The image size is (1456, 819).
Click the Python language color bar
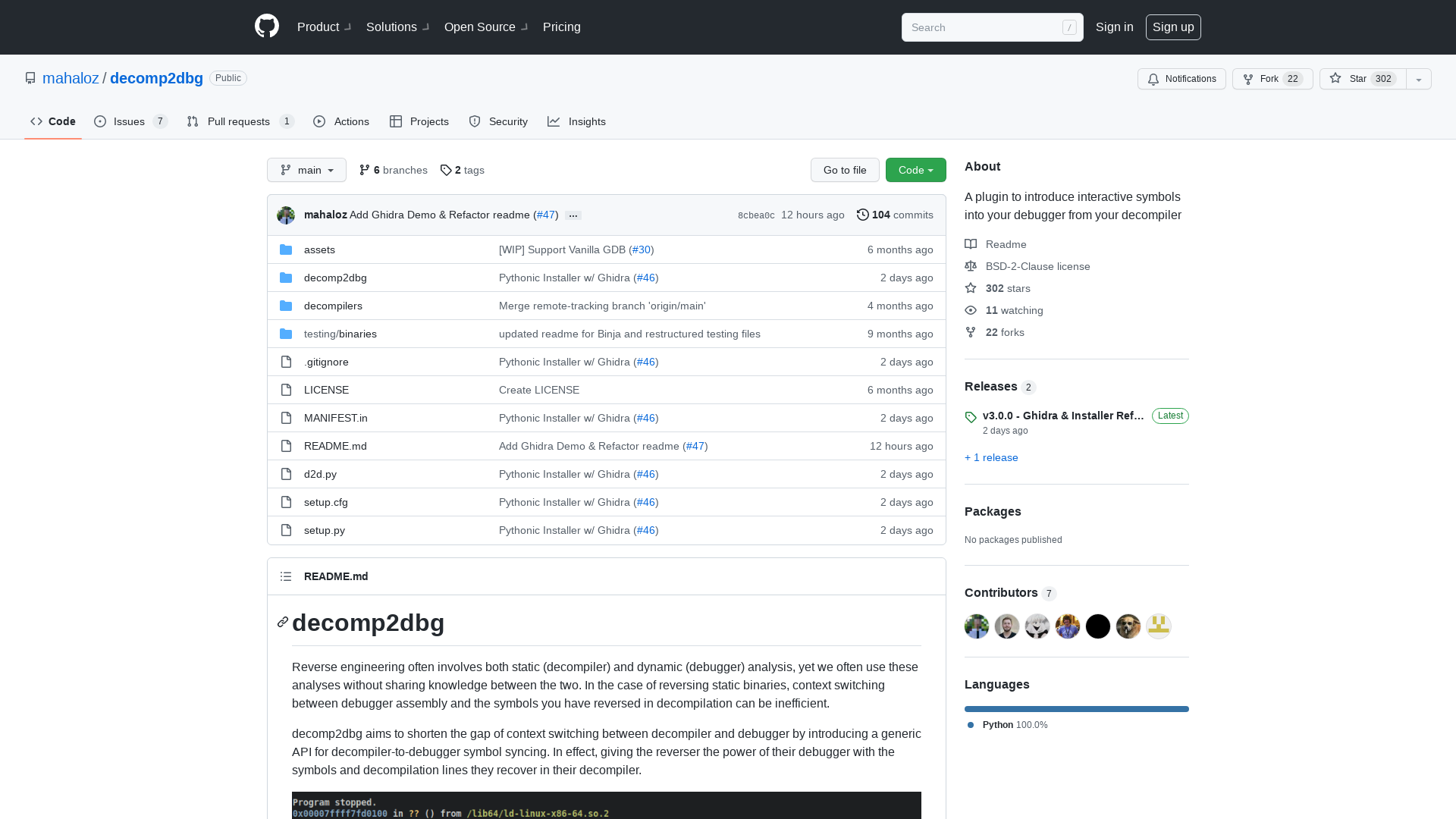click(1076, 708)
